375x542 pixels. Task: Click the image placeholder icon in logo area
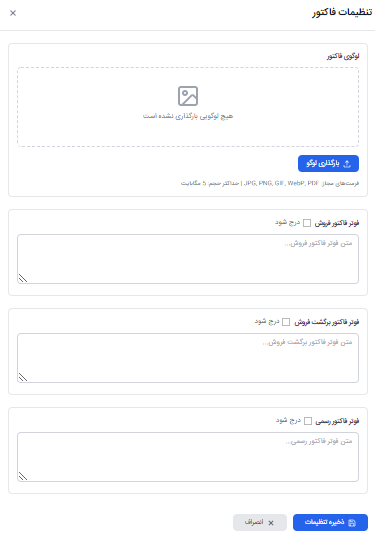click(x=188, y=96)
